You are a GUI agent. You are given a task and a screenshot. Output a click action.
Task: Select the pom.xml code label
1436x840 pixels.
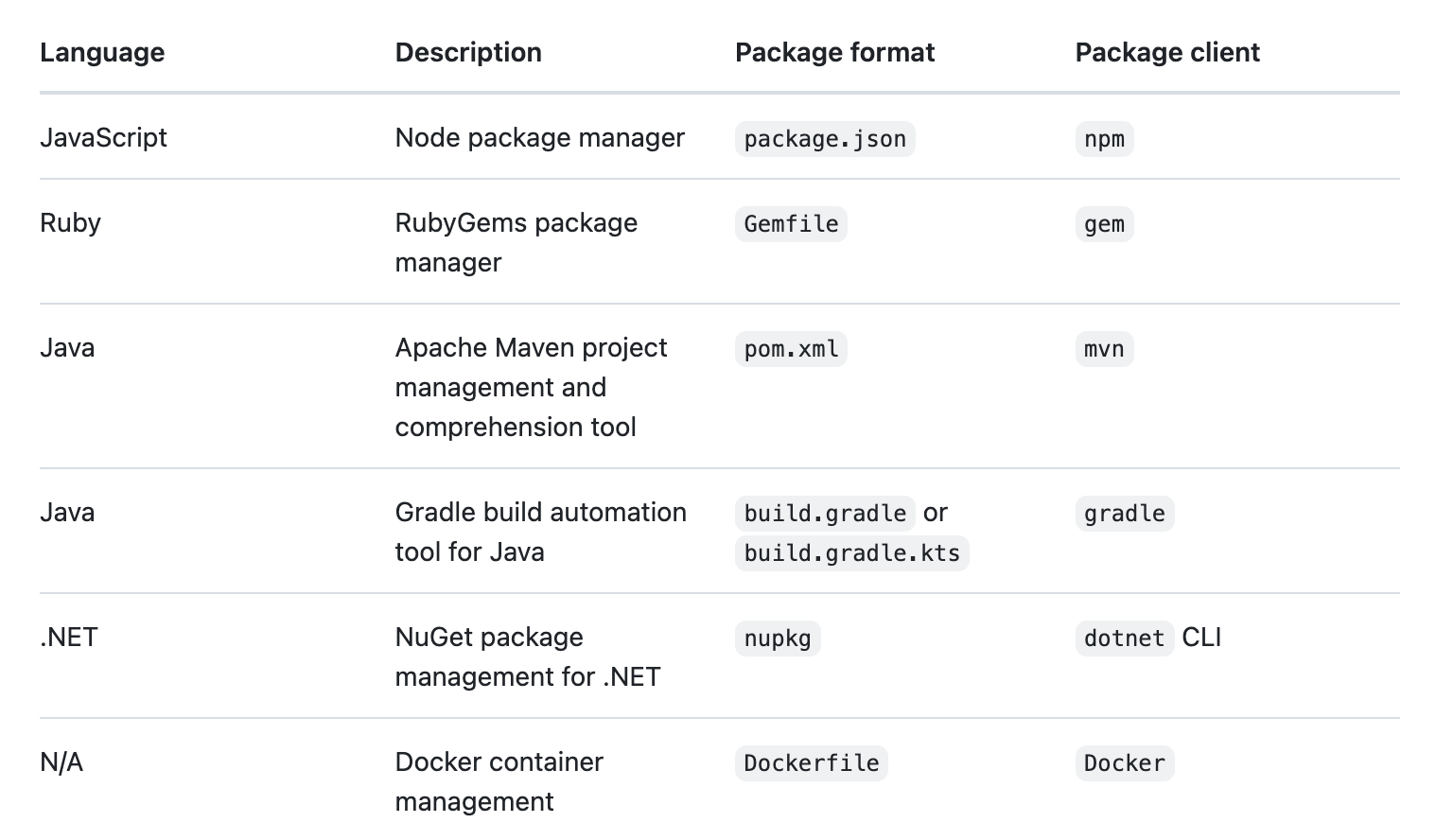(x=791, y=349)
